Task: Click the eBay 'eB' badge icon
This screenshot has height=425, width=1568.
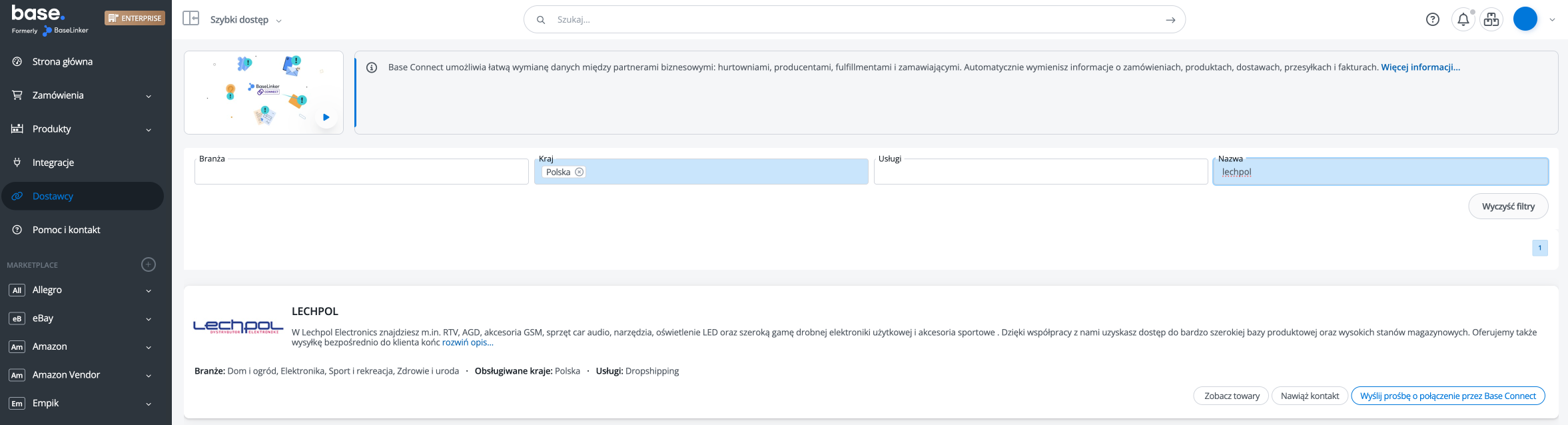Action: tap(17, 318)
